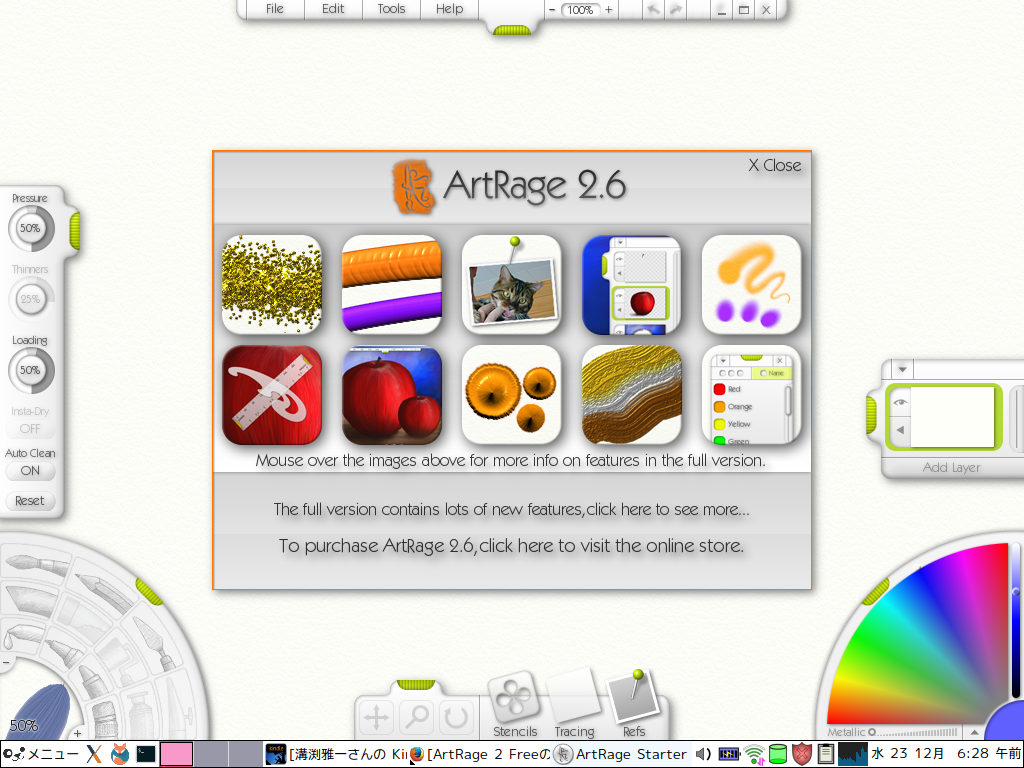Click the red apples painting thumbnail
The width and height of the screenshot is (1024, 768).
click(x=392, y=395)
